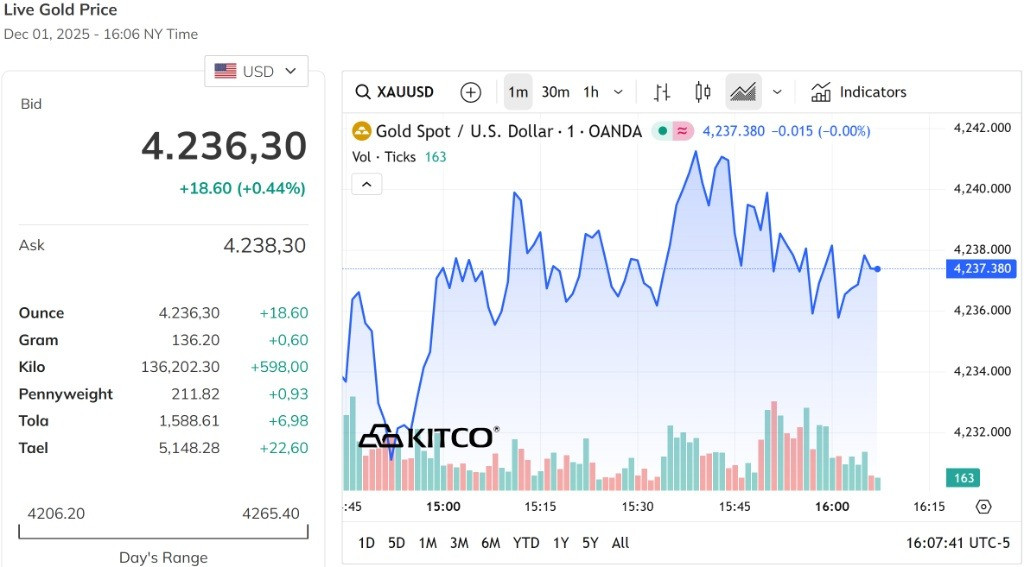Screen dimensions: 1024x567
Task: Add a symbol to compare with plus icon
Action: pyautogui.click(x=470, y=92)
